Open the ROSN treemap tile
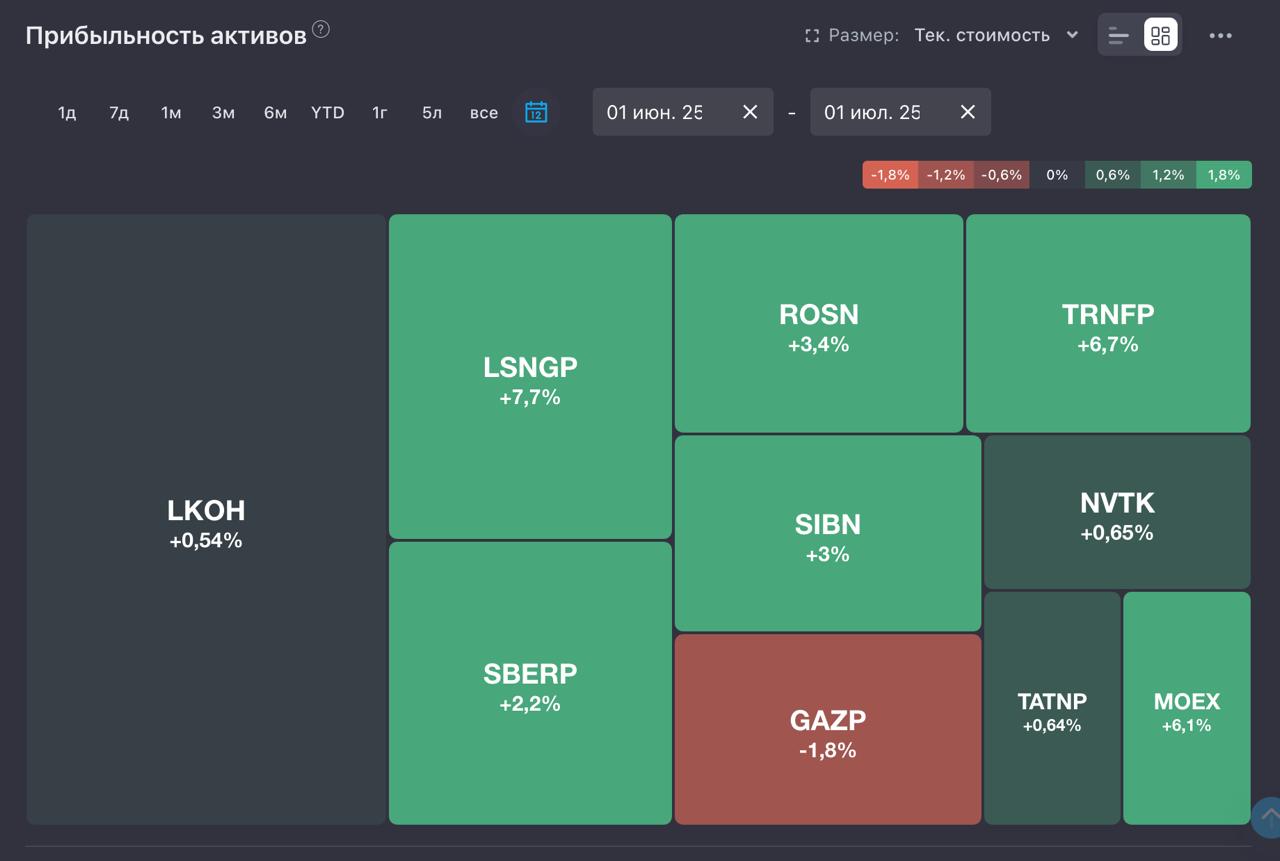Screen dimensions: 1280x861 tap(819, 324)
